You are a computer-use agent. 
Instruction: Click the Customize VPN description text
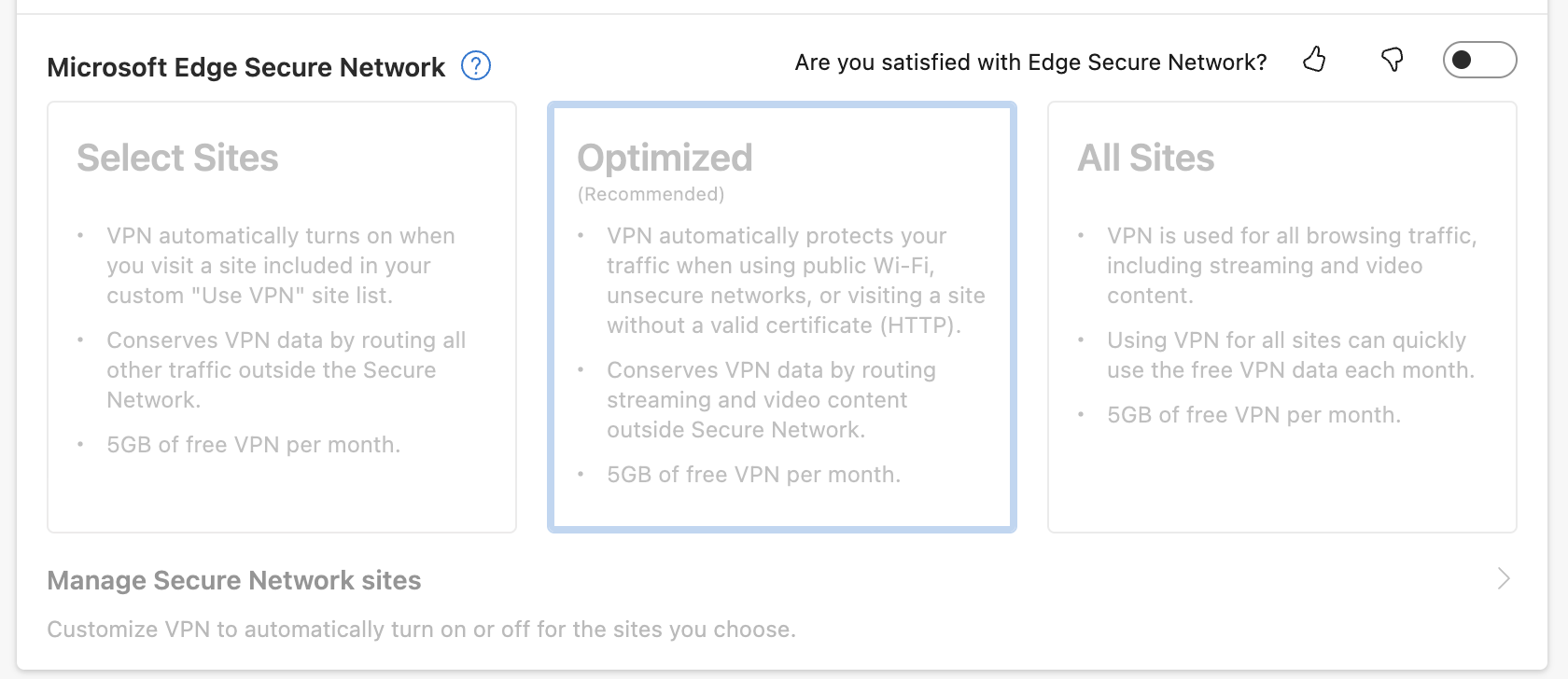pos(421,630)
